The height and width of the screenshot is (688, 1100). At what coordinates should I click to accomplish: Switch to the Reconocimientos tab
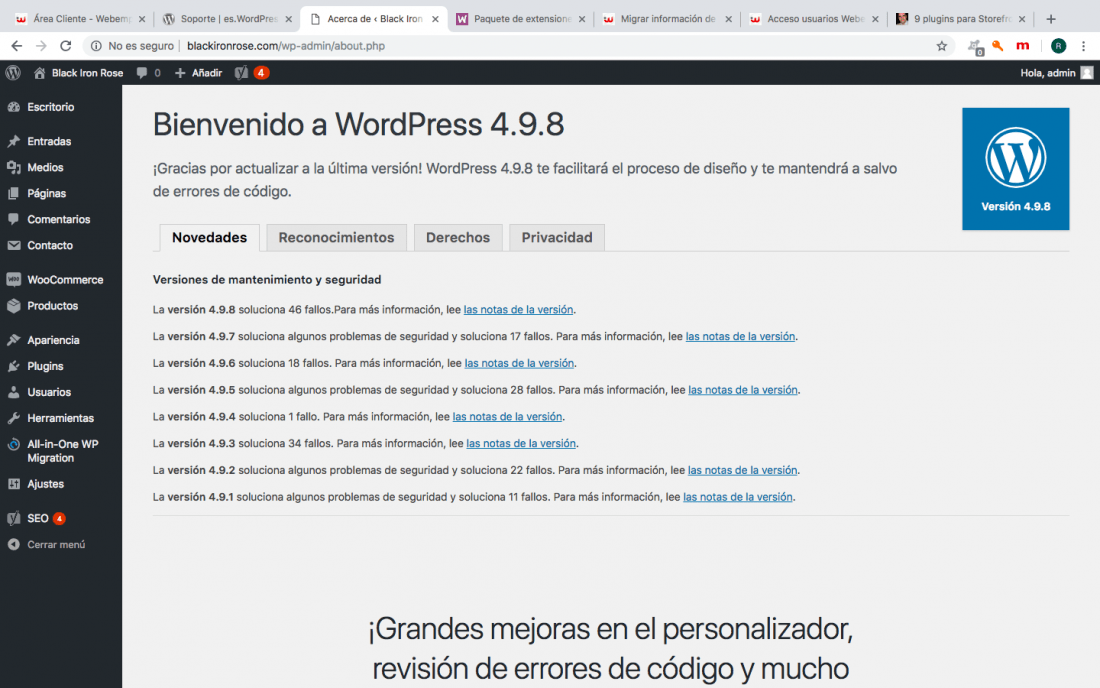pos(336,238)
